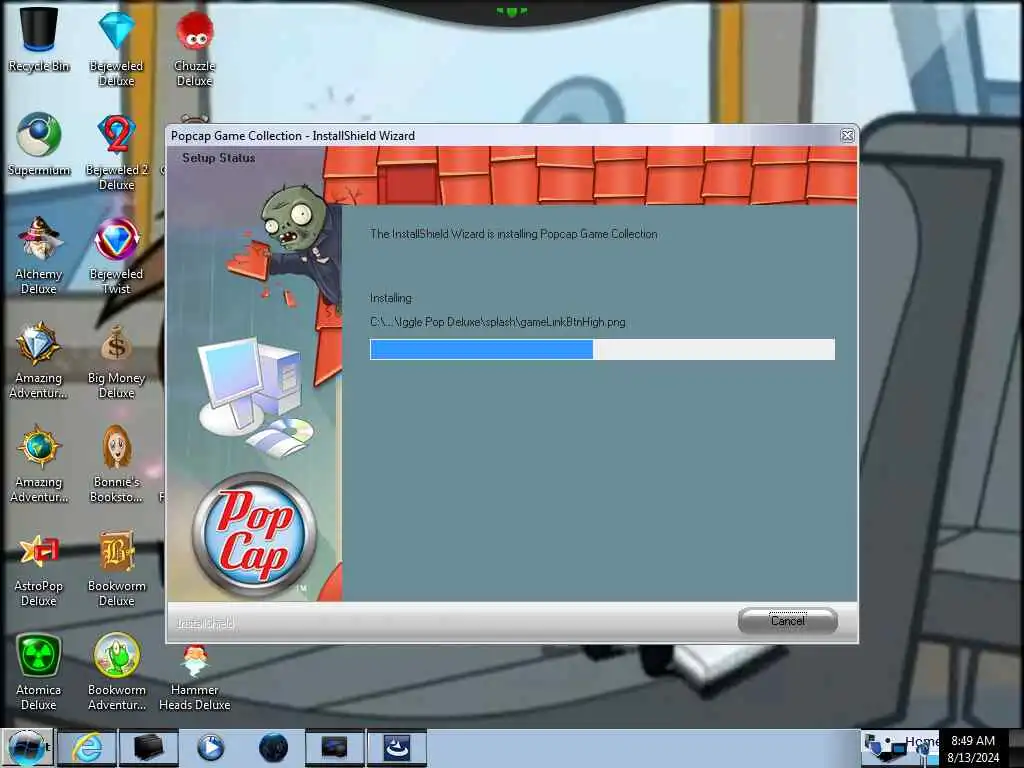
Task: Click the installation progress bar
Action: click(602, 349)
